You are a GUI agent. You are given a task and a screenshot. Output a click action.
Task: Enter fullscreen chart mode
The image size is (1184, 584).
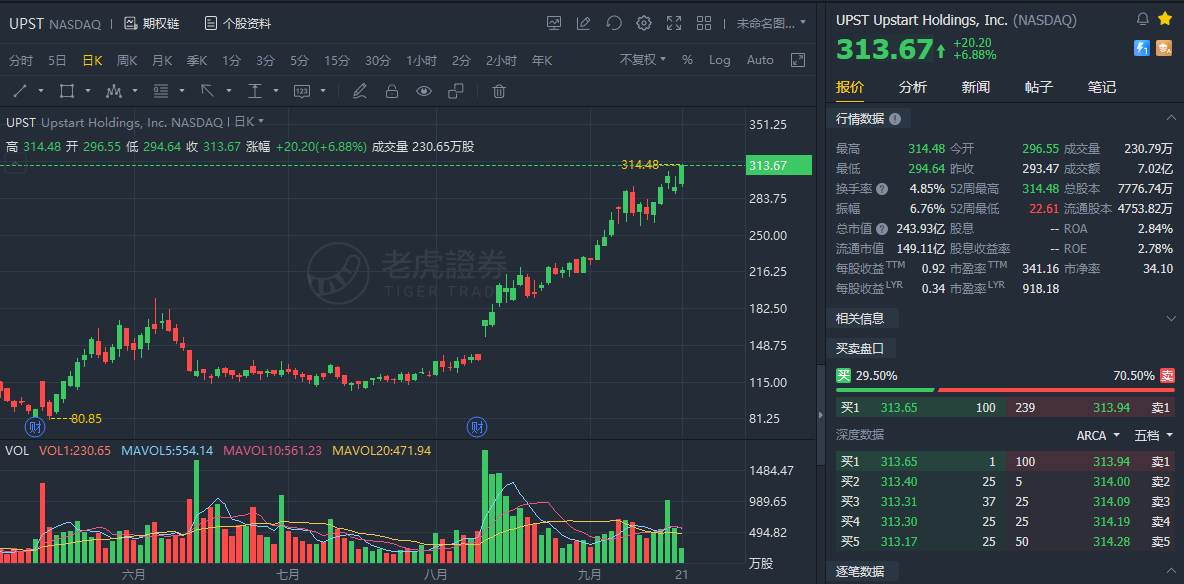tap(674, 23)
